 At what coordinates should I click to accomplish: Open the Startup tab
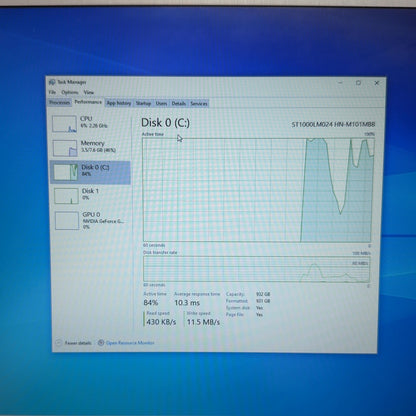143,104
